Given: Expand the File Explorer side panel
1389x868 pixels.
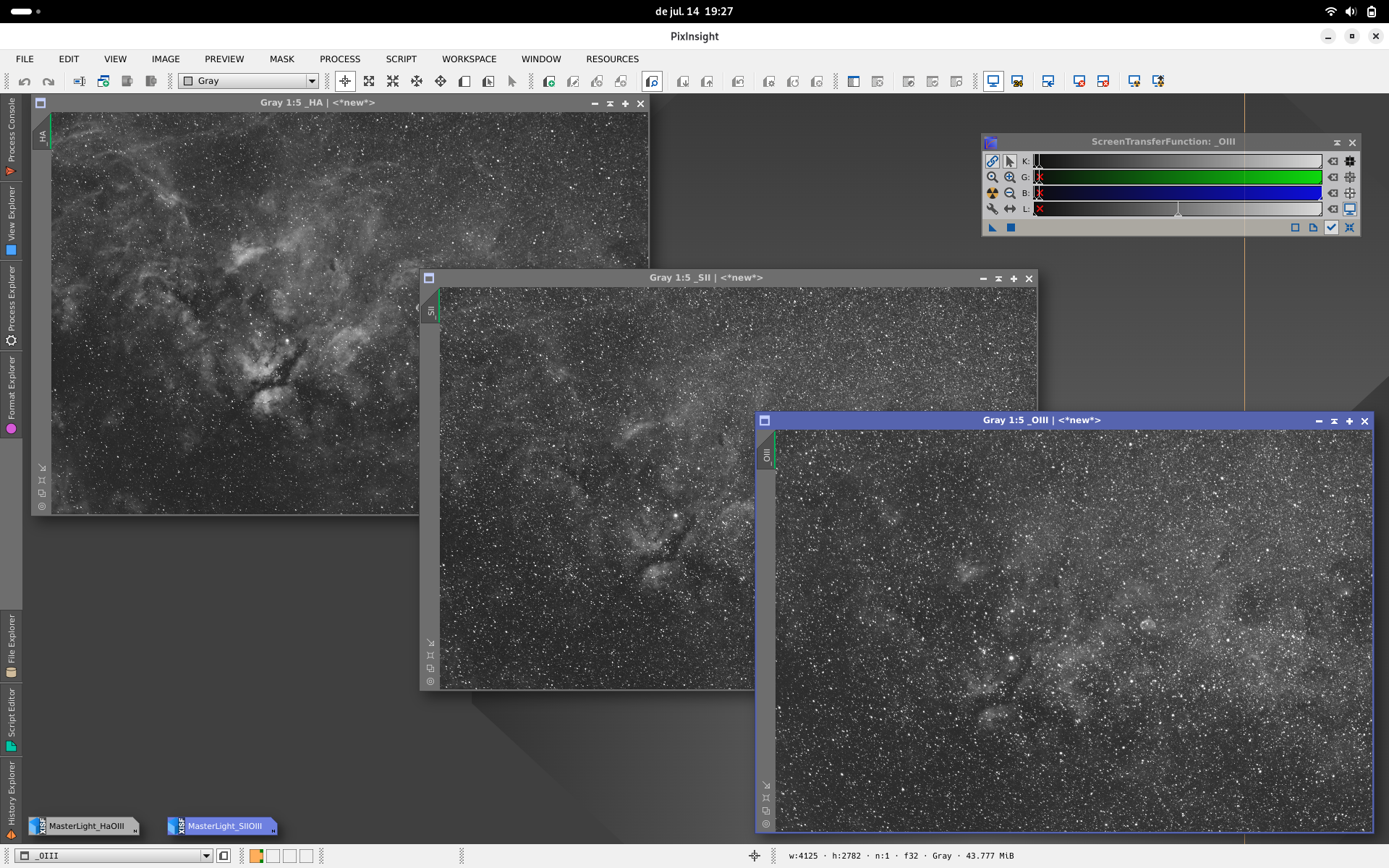Looking at the screenshot, I should pyautogui.click(x=11, y=646).
